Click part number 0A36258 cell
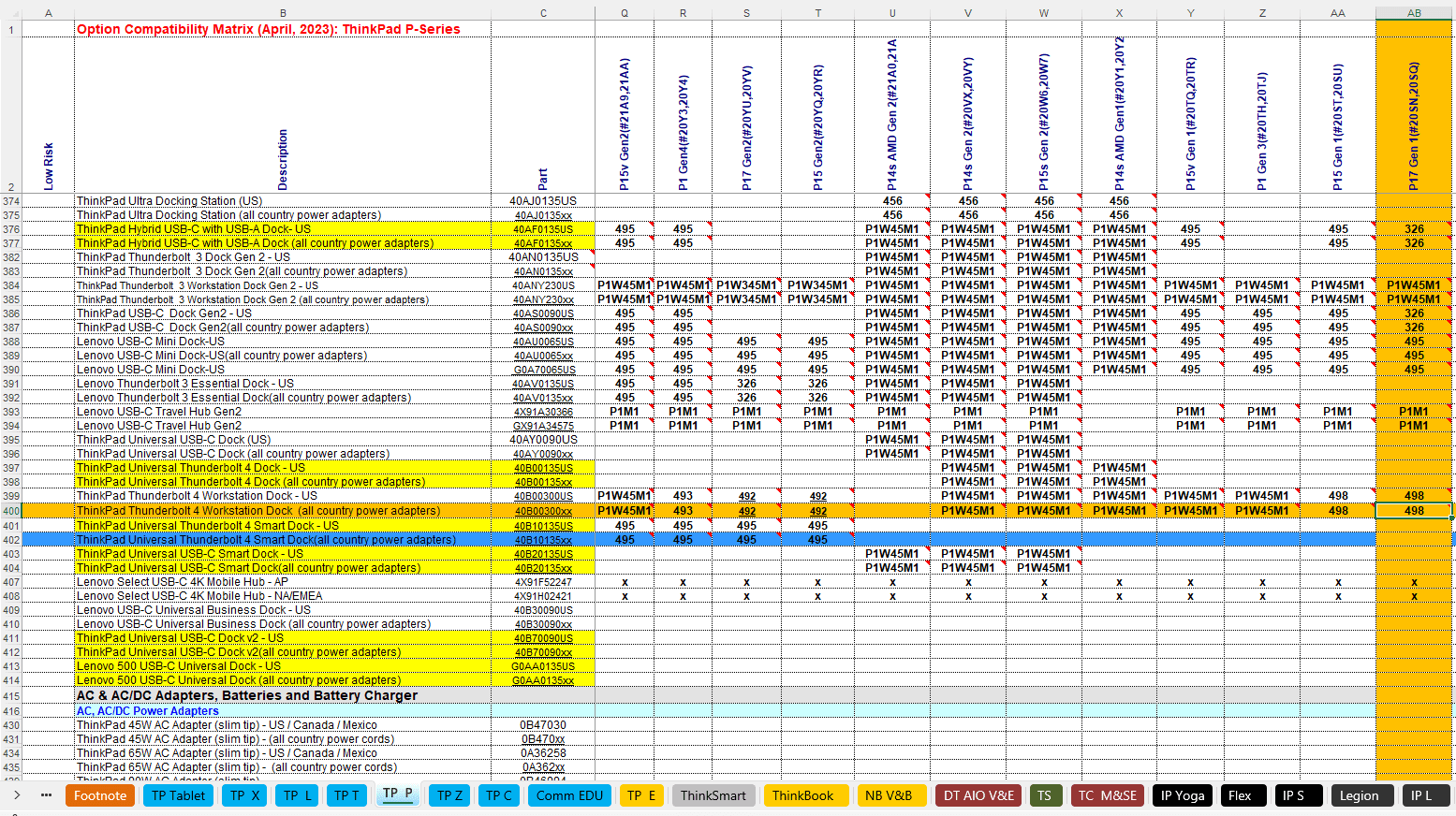The width and height of the screenshot is (1456, 816). pyautogui.click(x=543, y=753)
